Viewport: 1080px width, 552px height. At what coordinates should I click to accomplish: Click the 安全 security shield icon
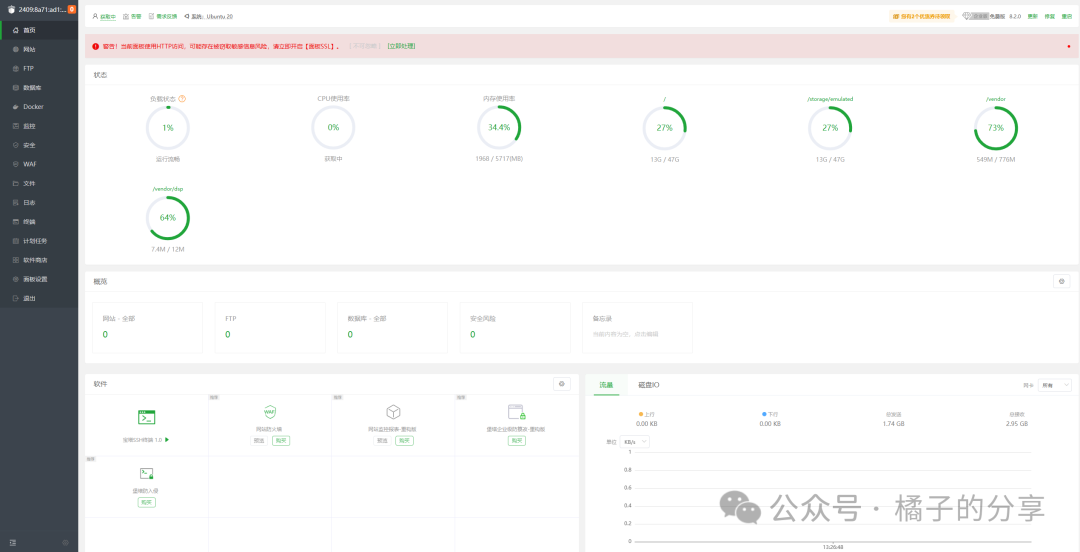[15, 145]
